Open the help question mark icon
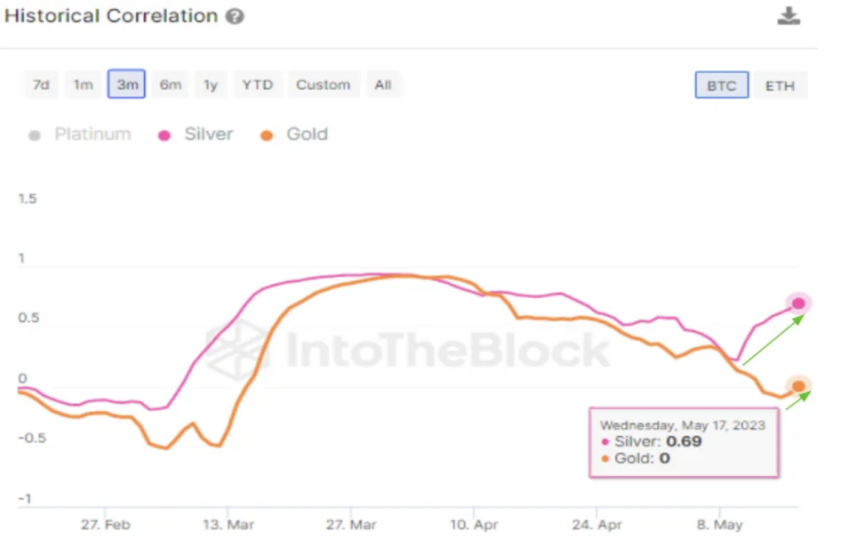Screen dimensions: 850x541 (x=235, y=16)
